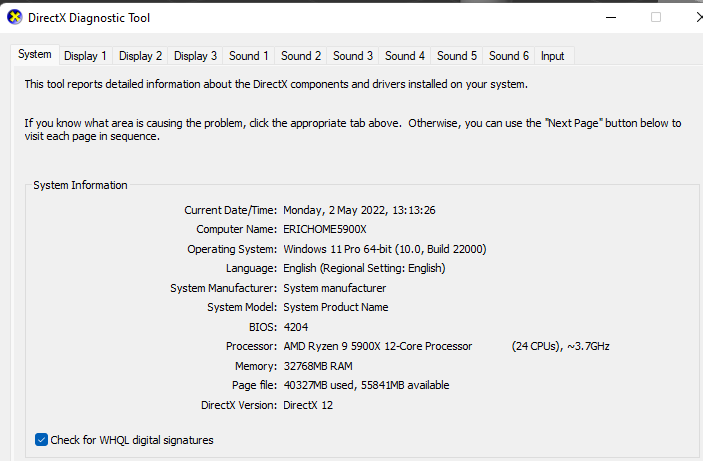The image size is (703, 461).
Task: Open the Display 1 tab
Action: pos(85,56)
